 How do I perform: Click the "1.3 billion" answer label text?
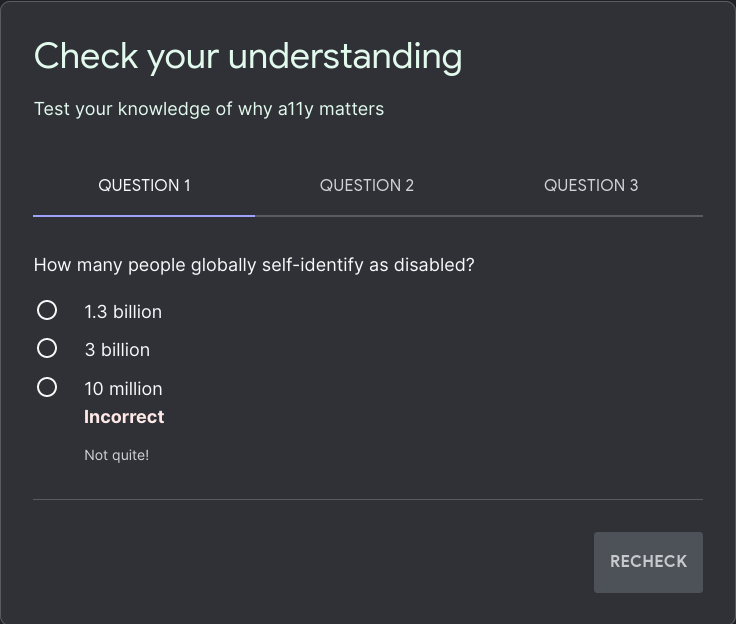click(x=123, y=312)
